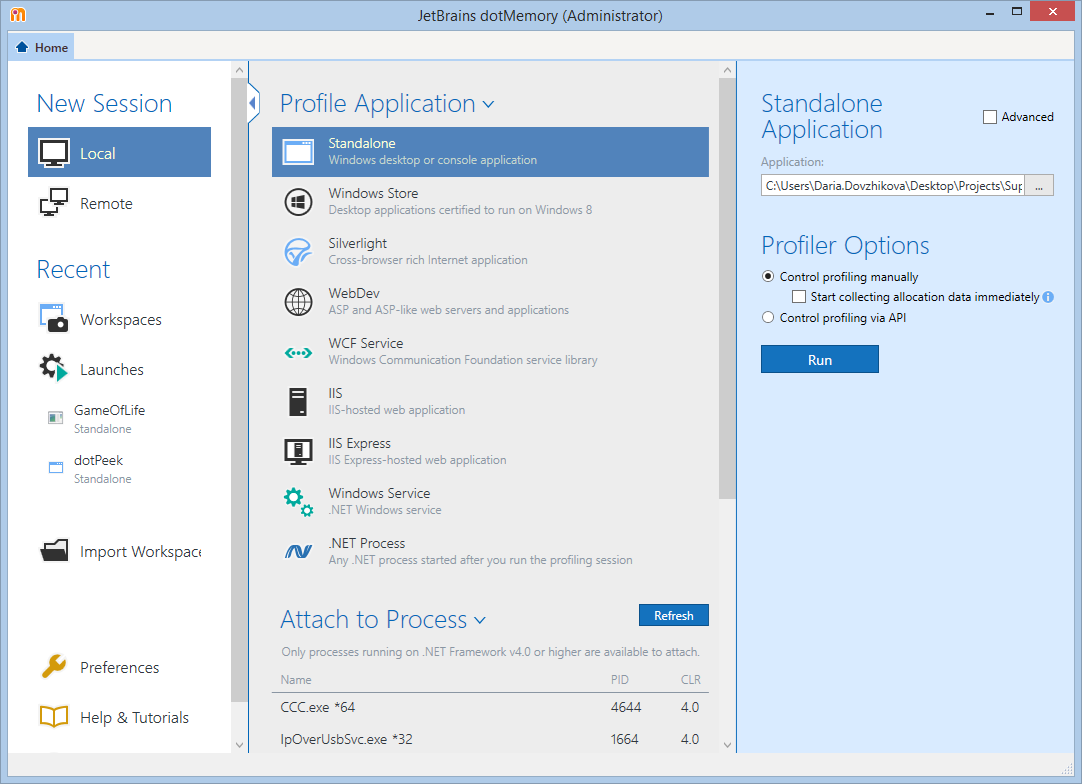The height and width of the screenshot is (784, 1082).
Task: Choose WebDev profiling option
Action: (x=490, y=302)
